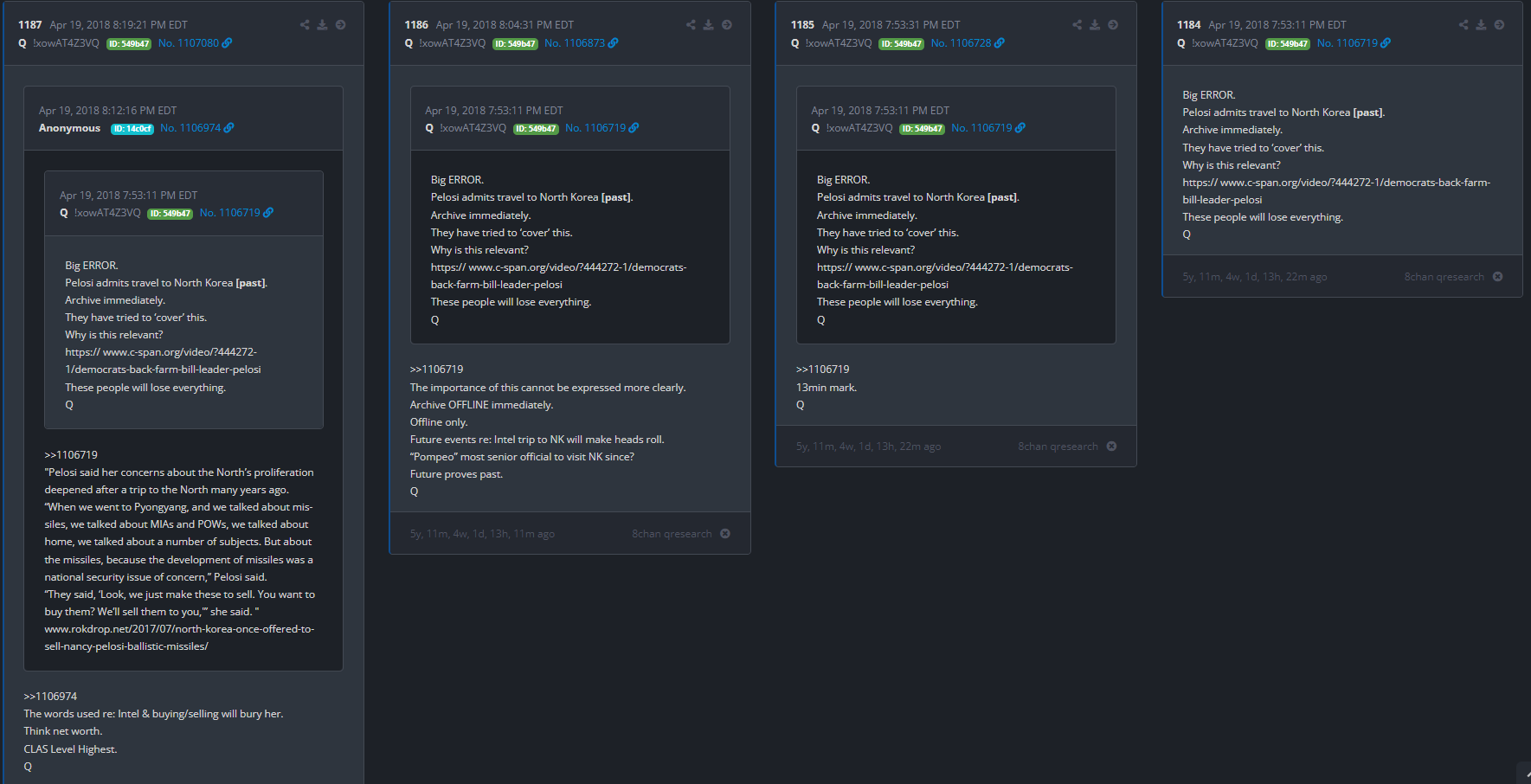The image size is (1531, 784).
Task: Hit the download icon for post 1185
Action: (x=1095, y=25)
